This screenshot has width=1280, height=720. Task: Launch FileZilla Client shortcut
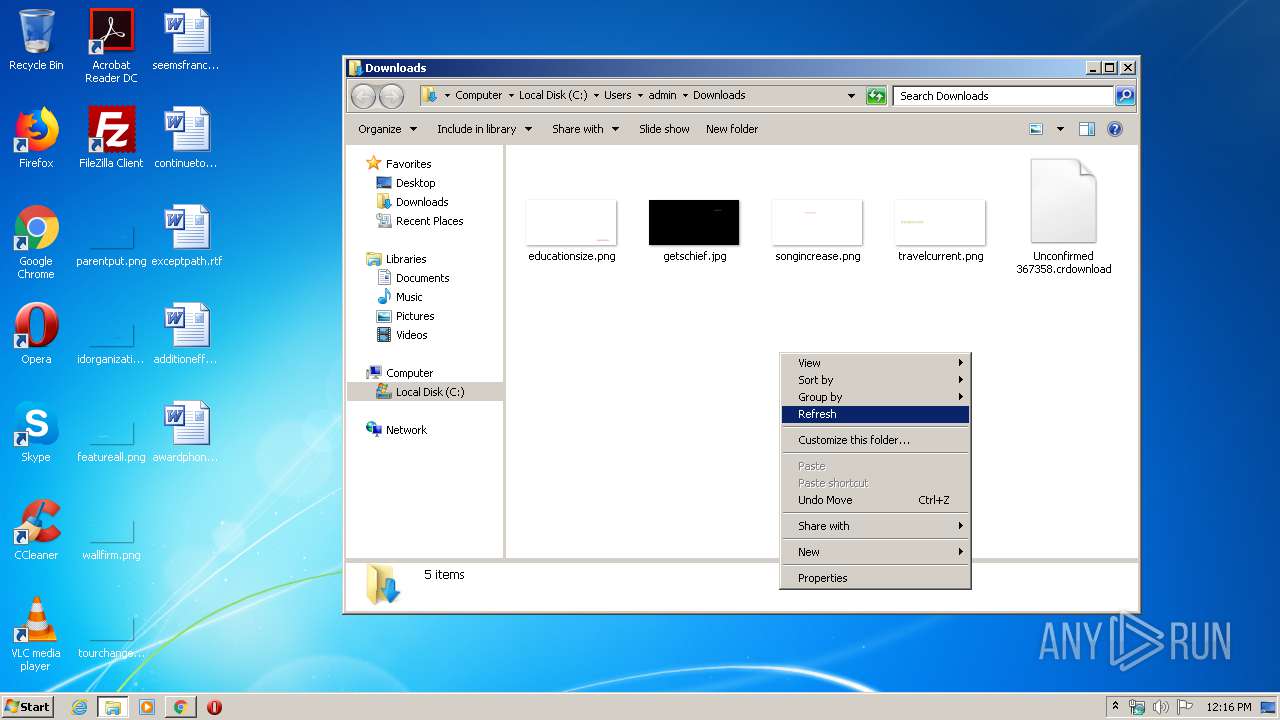(x=111, y=138)
